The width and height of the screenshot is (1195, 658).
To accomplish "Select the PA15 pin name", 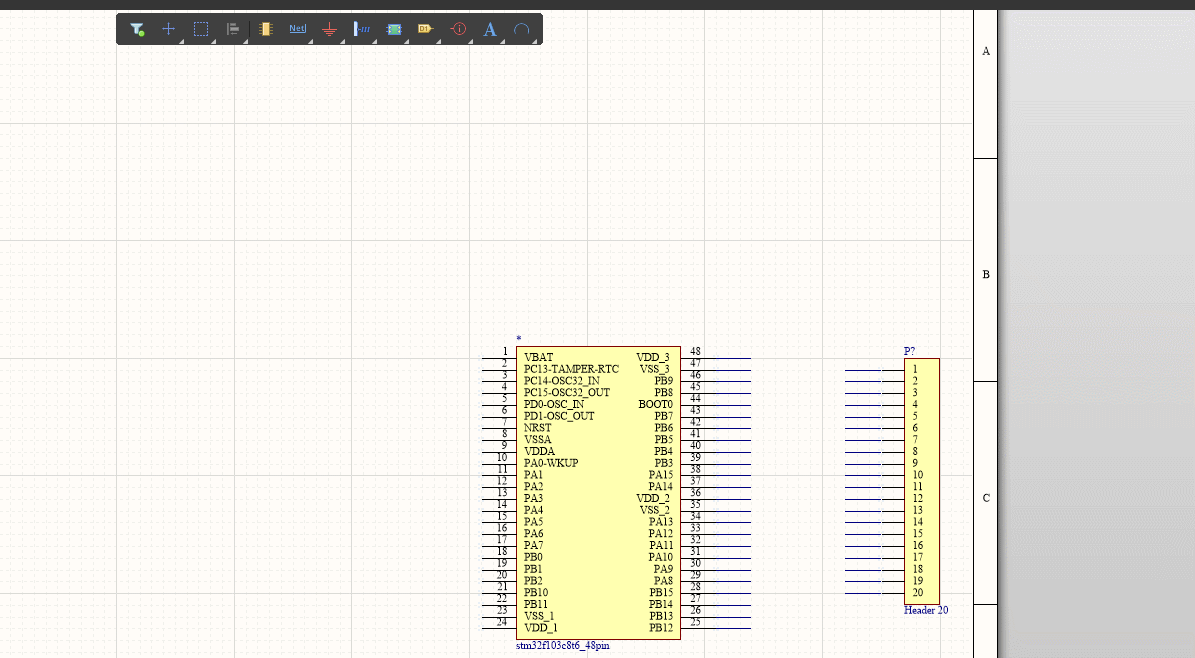I will point(661,475).
